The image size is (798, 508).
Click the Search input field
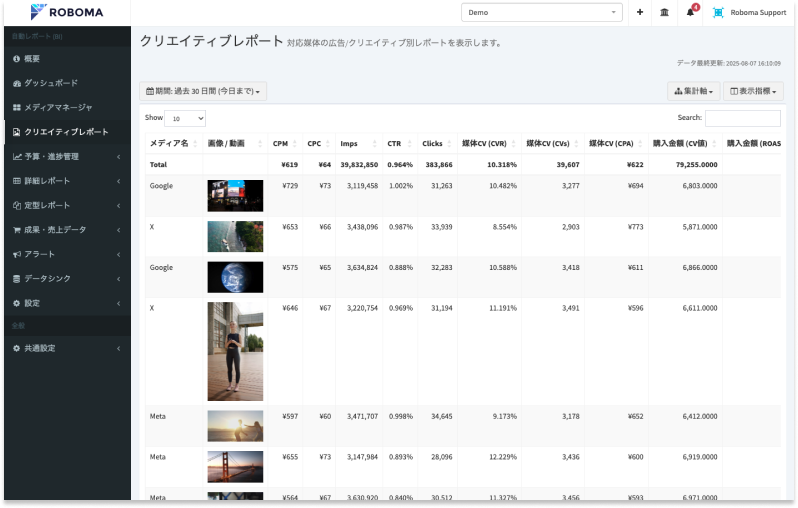tap(743, 118)
